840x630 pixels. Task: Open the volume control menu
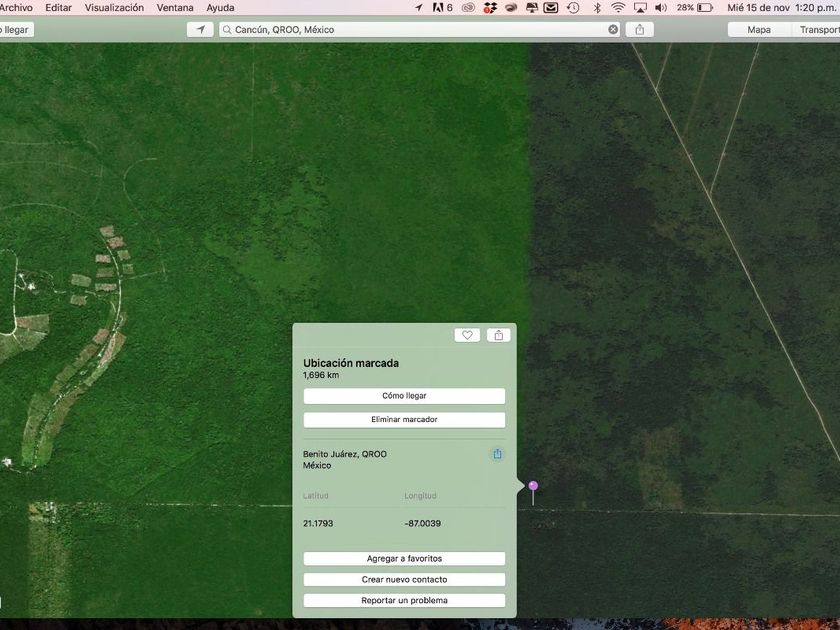point(660,8)
